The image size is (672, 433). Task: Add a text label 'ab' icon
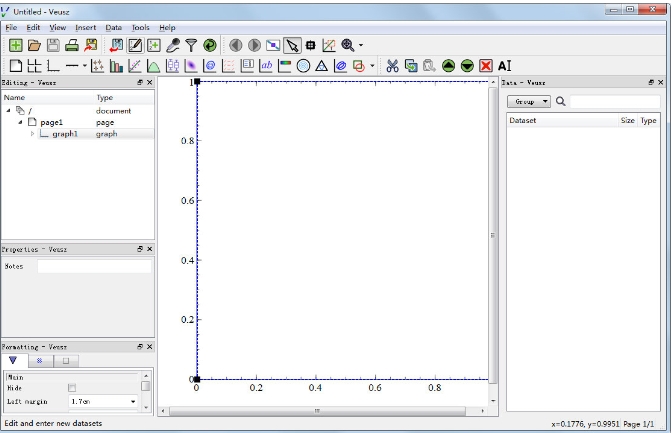pos(266,66)
